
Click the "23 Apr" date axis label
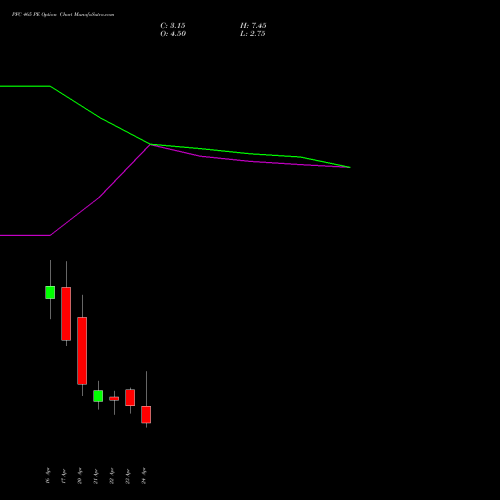click(x=128, y=476)
